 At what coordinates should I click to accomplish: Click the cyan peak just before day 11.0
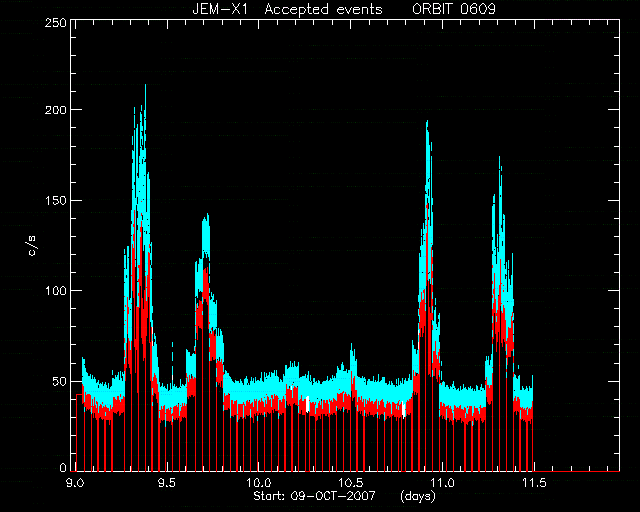pos(427,123)
